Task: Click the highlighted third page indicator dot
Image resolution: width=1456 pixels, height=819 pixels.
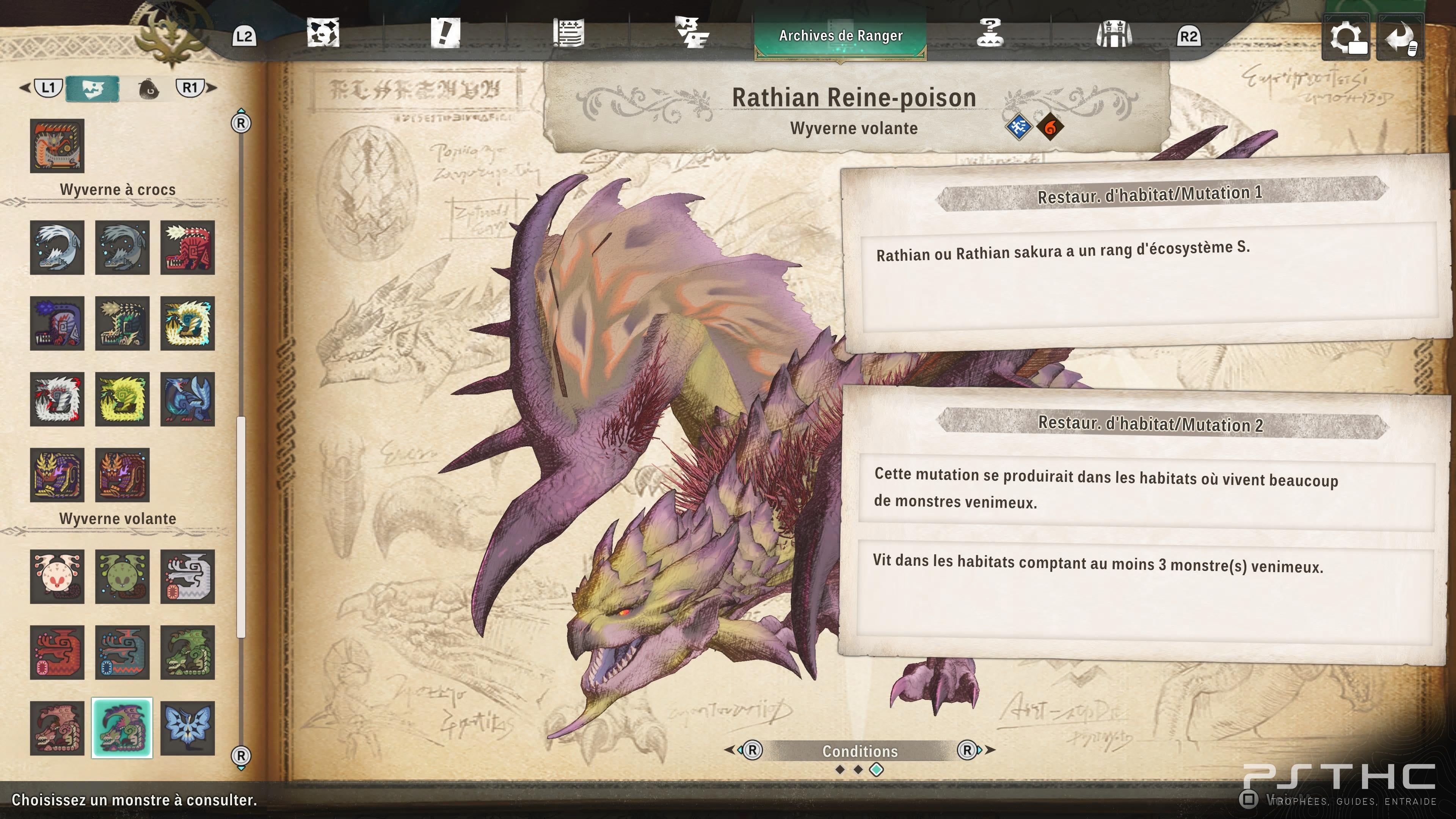Action: point(876,769)
